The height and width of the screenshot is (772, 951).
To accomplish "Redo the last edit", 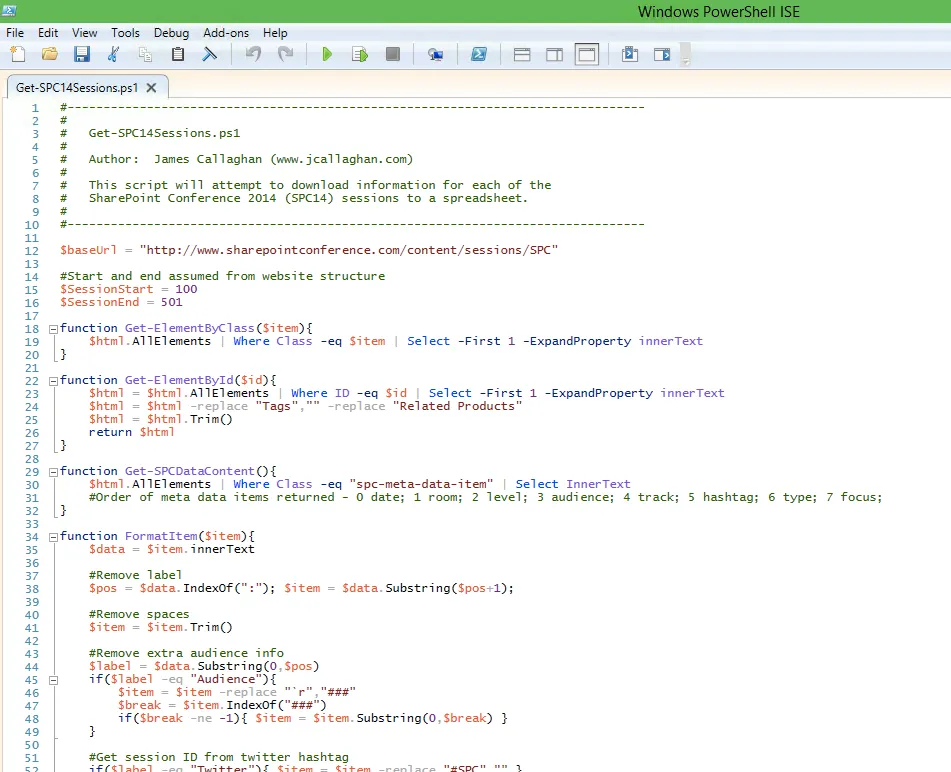I will (x=285, y=54).
